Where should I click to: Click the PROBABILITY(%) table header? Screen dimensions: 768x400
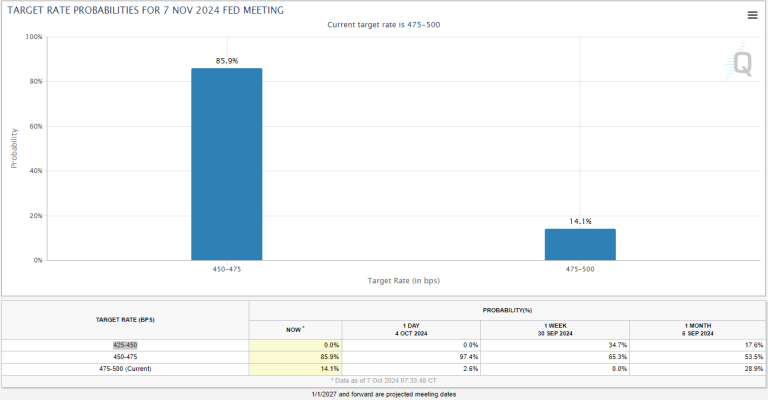click(507, 310)
